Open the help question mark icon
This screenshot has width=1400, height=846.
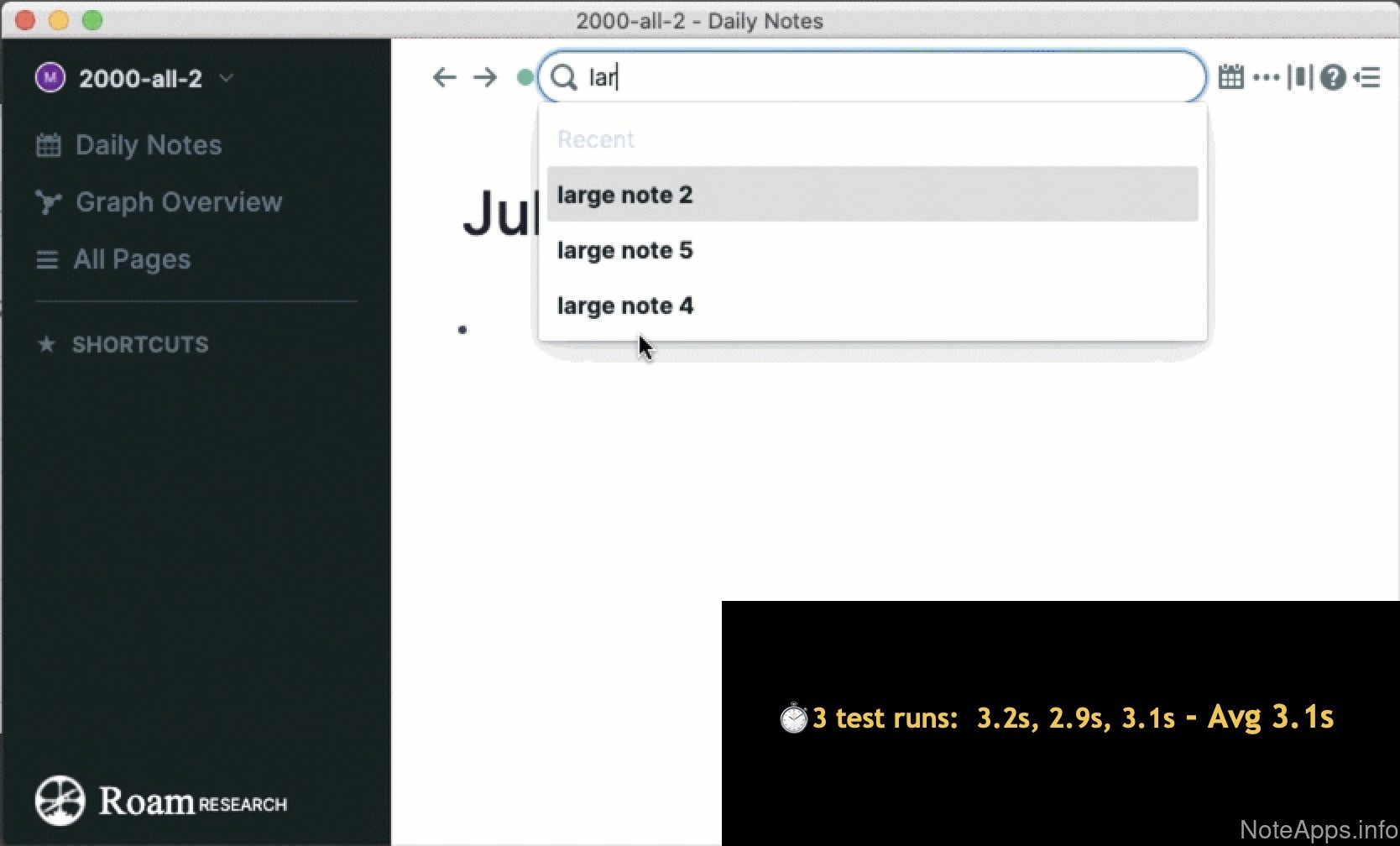point(1333,78)
